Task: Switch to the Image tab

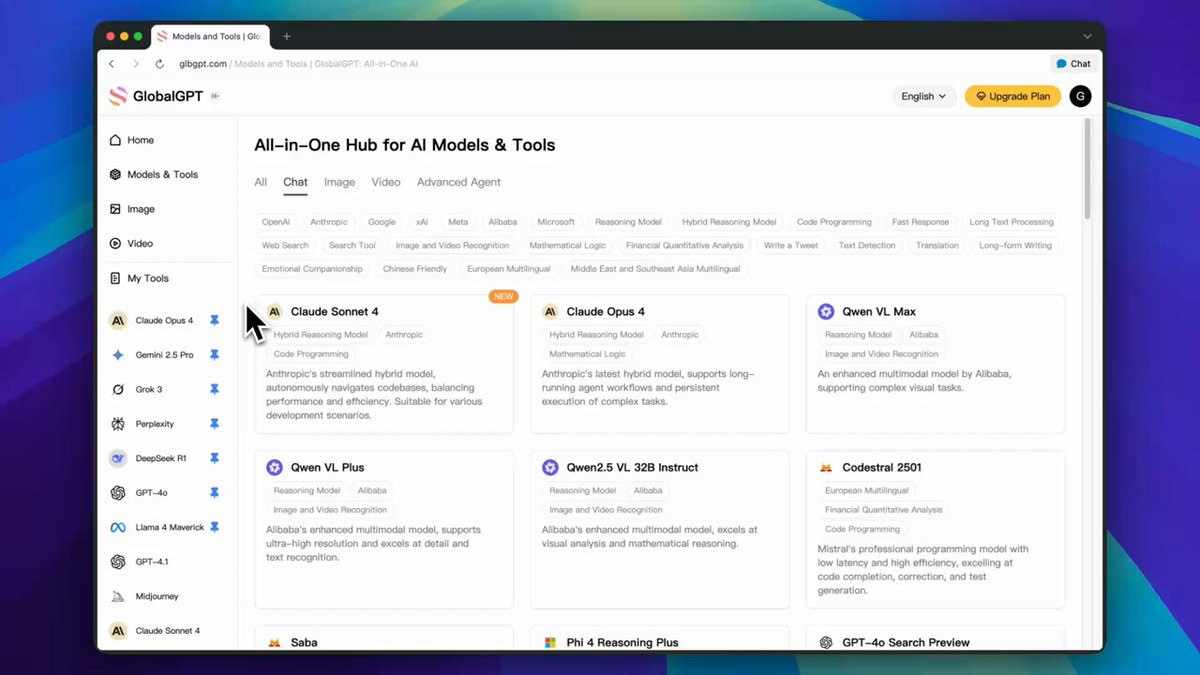Action: (x=339, y=182)
